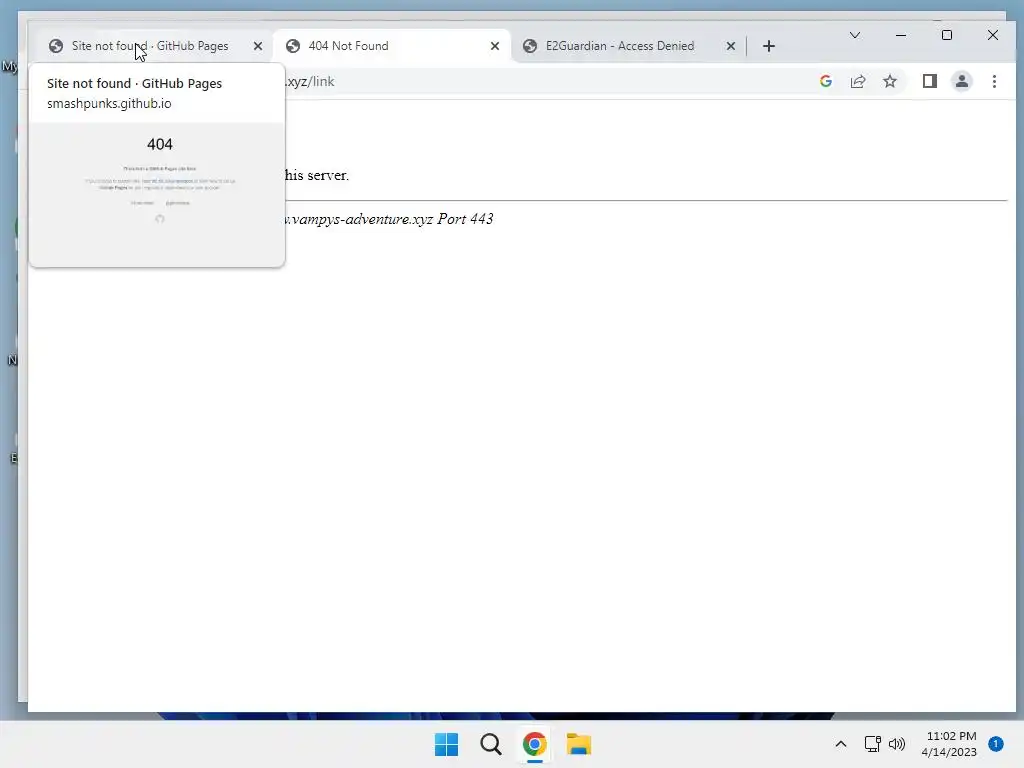Close the E2Guardian Access Denied tab
1024x768 pixels.
731,46
